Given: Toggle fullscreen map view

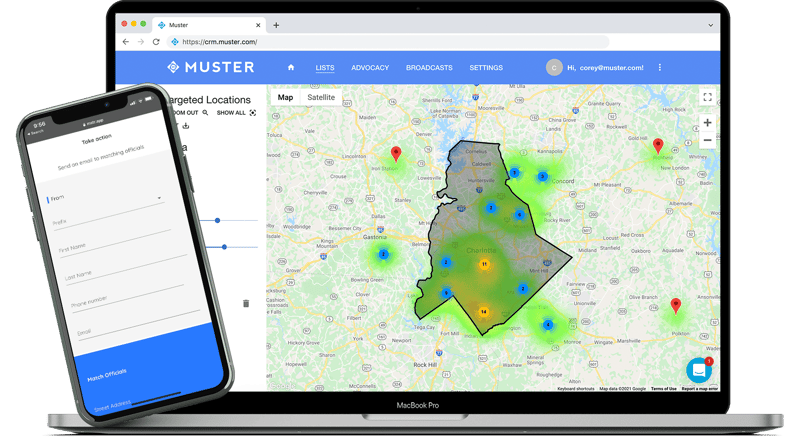Looking at the screenshot, I should coord(707,97).
